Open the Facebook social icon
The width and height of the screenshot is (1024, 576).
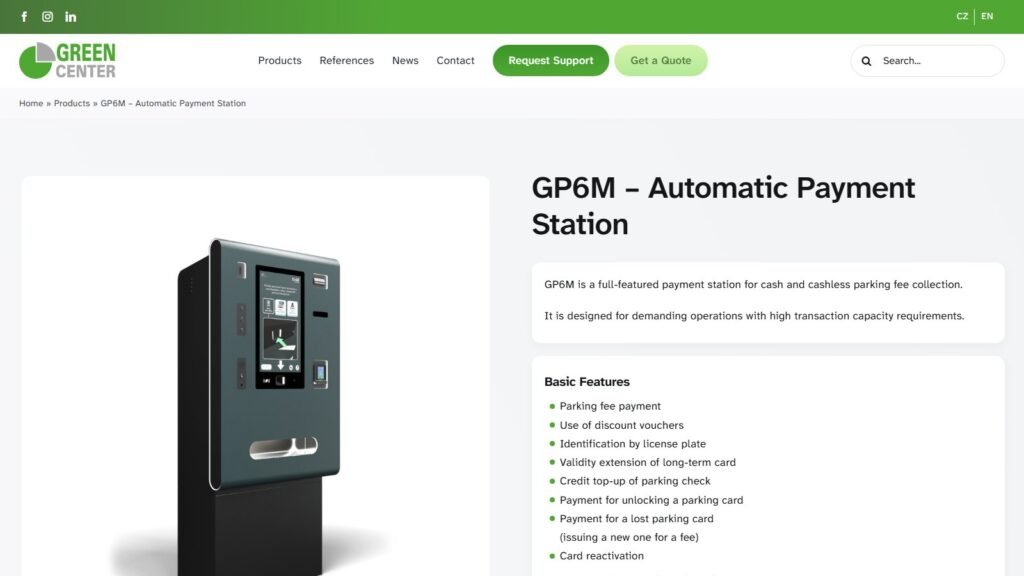[x=24, y=17]
